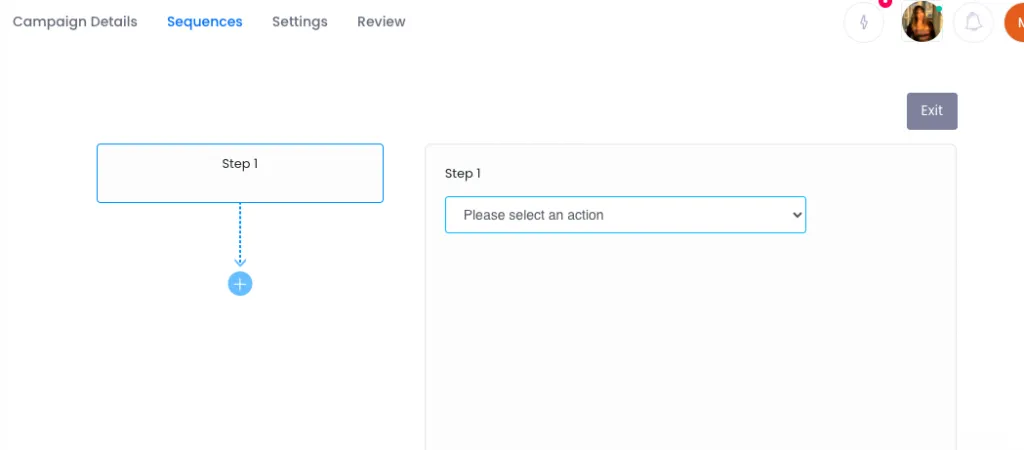Click the chevron arrow on action dropdown

796,215
